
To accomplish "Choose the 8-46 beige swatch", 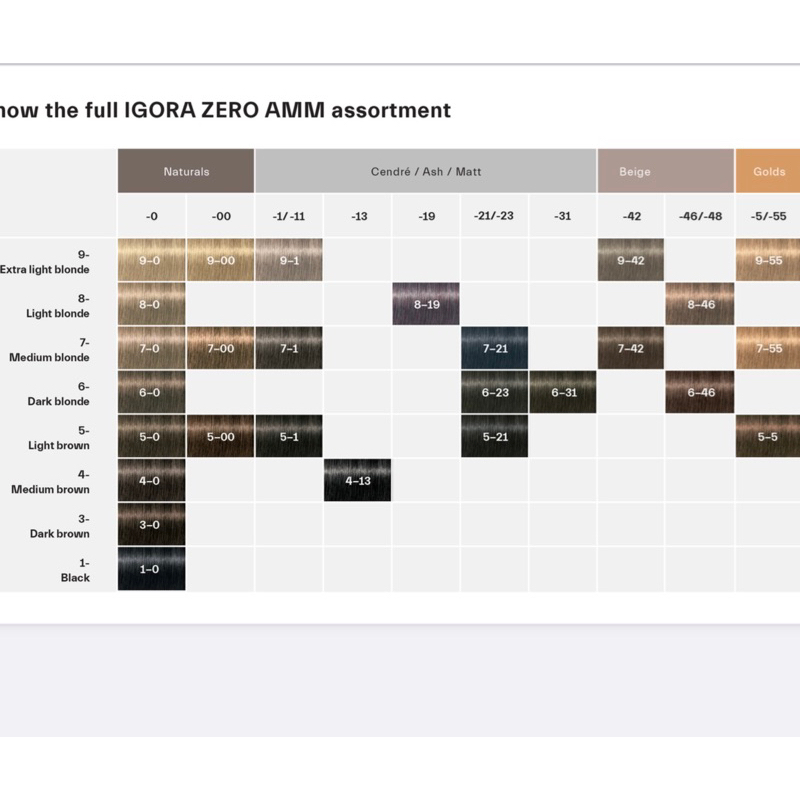I will click(x=700, y=304).
